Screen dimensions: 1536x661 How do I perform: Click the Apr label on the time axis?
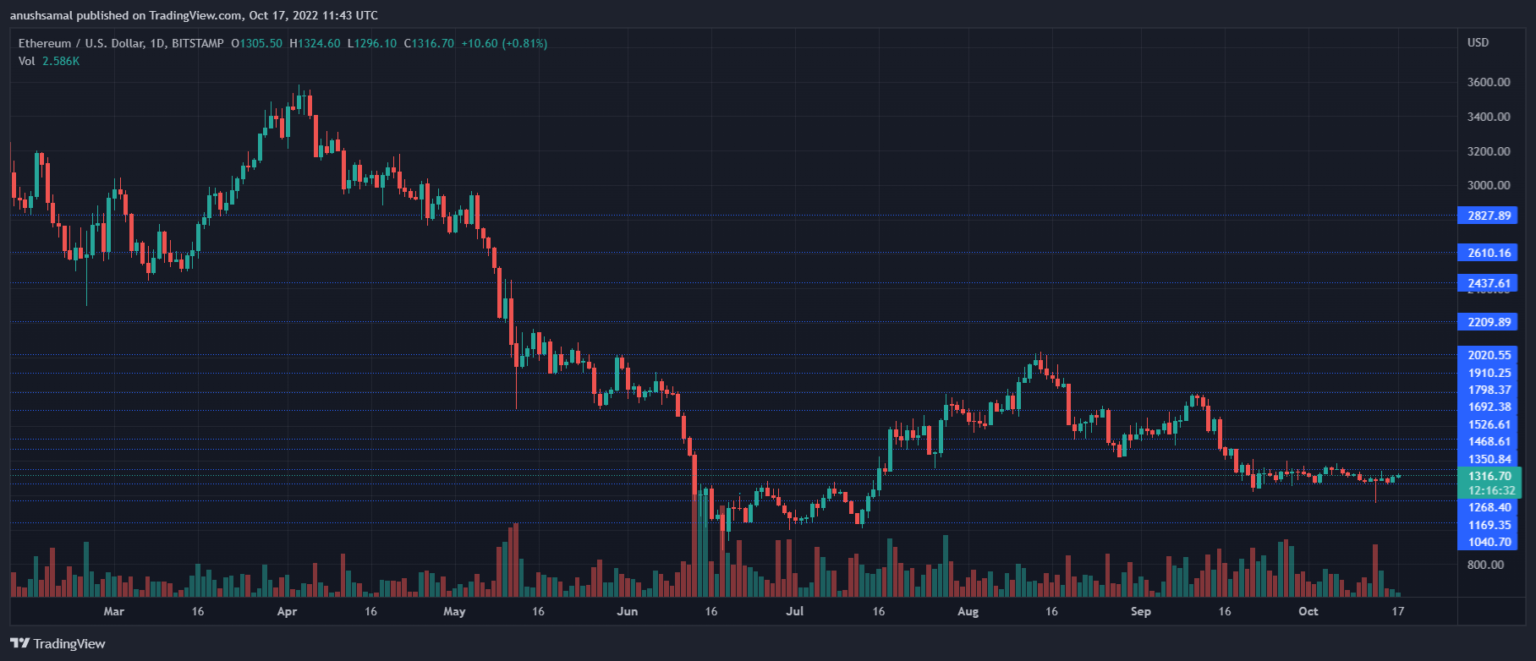point(287,610)
